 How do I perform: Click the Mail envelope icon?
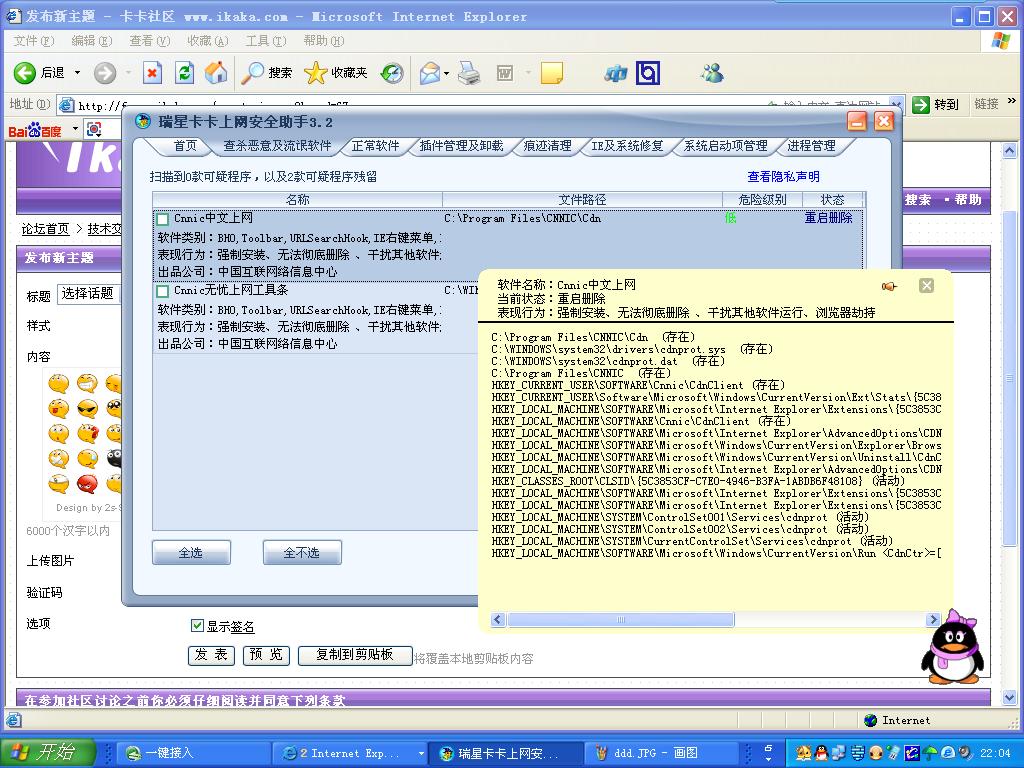[429, 72]
